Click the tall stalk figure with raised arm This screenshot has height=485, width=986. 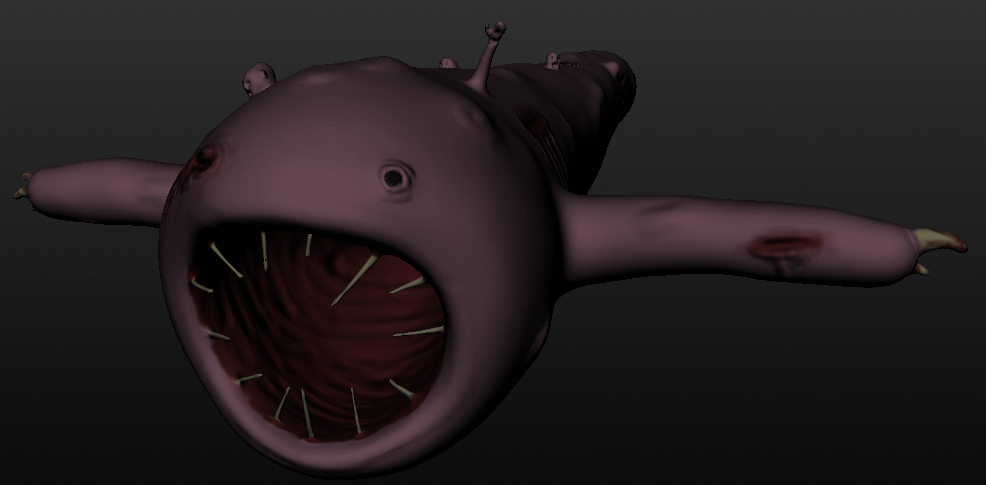coord(490,52)
